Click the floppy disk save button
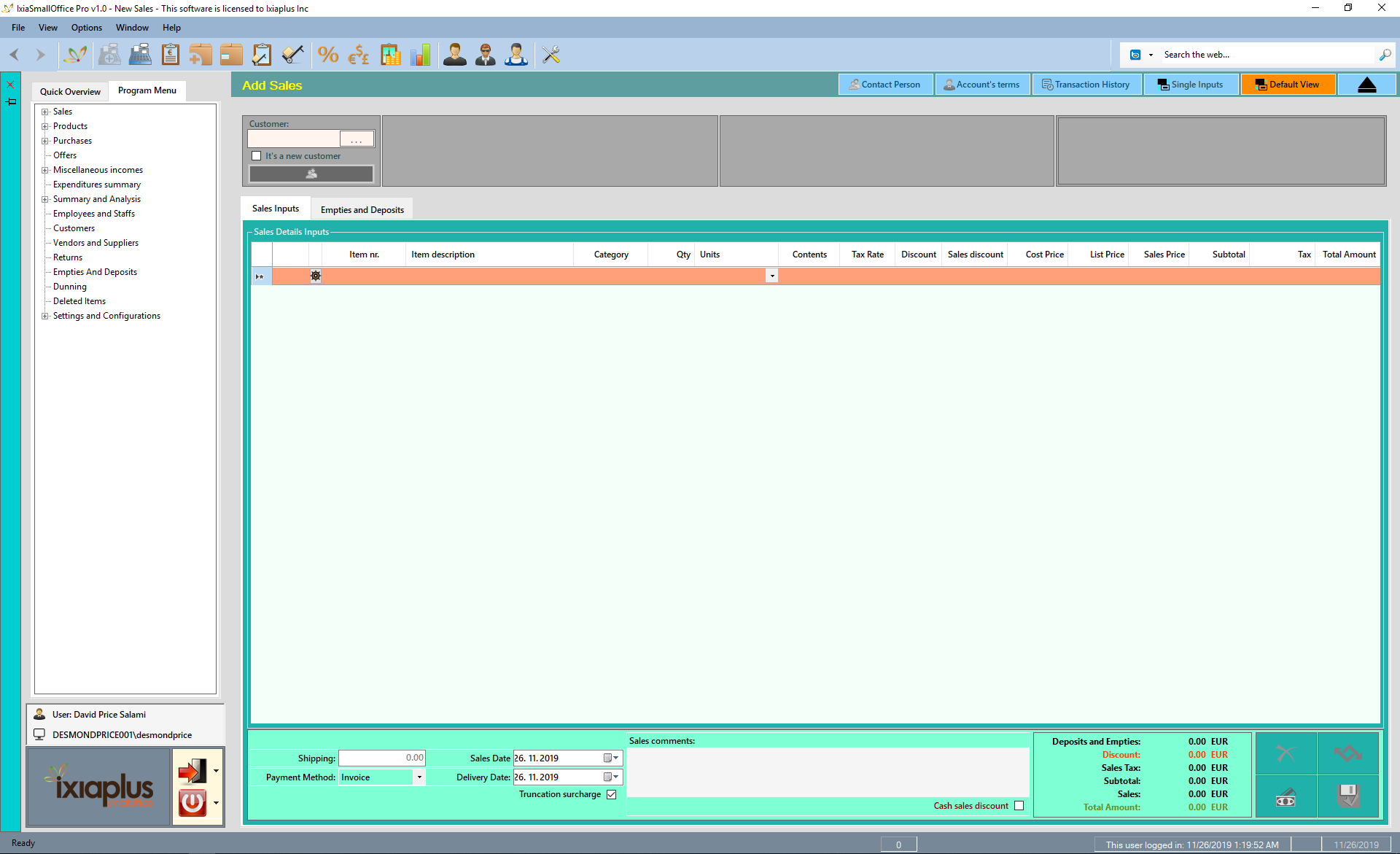The height and width of the screenshot is (854, 1400). (1348, 796)
